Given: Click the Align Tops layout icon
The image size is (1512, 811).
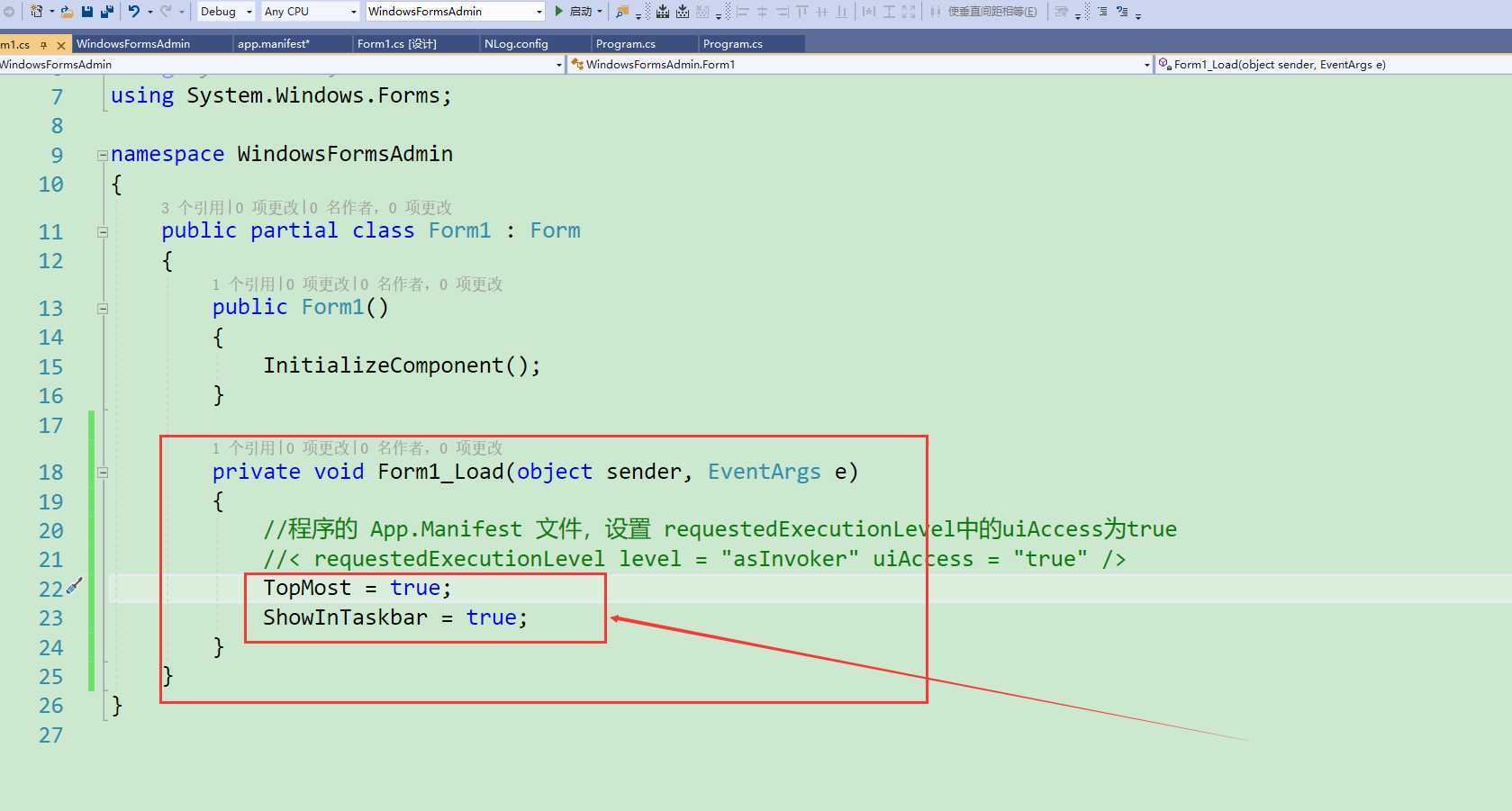Looking at the screenshot, I should pos(802,12).
